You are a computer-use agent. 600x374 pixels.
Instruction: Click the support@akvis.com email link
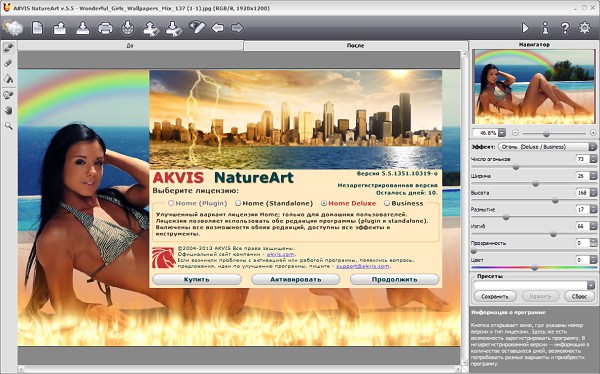(x=363, y=266)
